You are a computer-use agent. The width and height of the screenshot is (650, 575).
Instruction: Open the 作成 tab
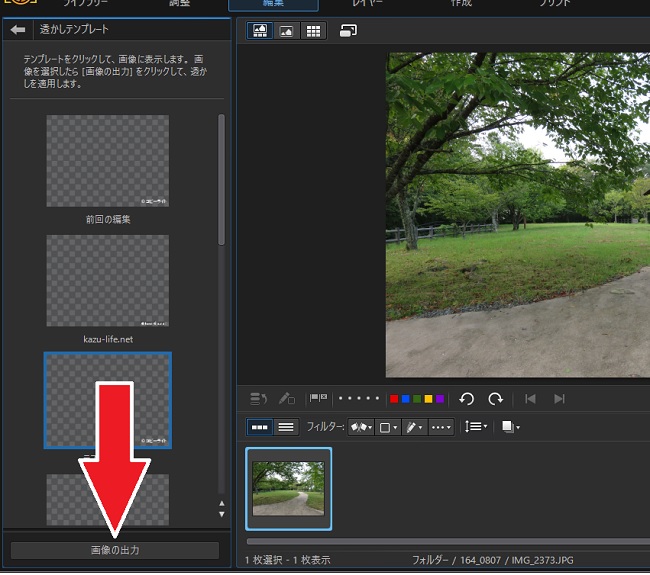pos(461,4)
